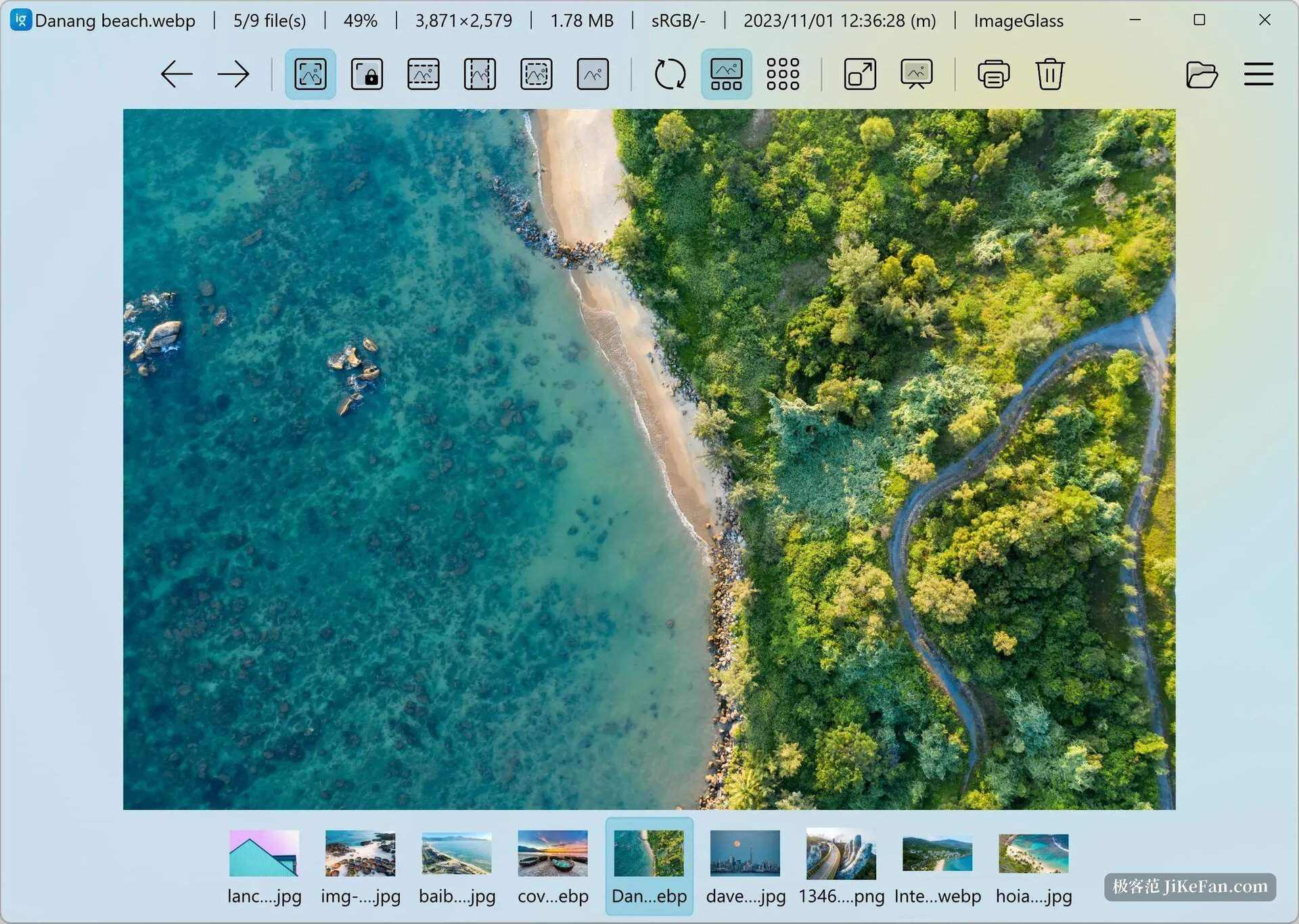Maximize the ImageGlass window
Viewport: 1299px width, 924px height.
[1200, 20]
